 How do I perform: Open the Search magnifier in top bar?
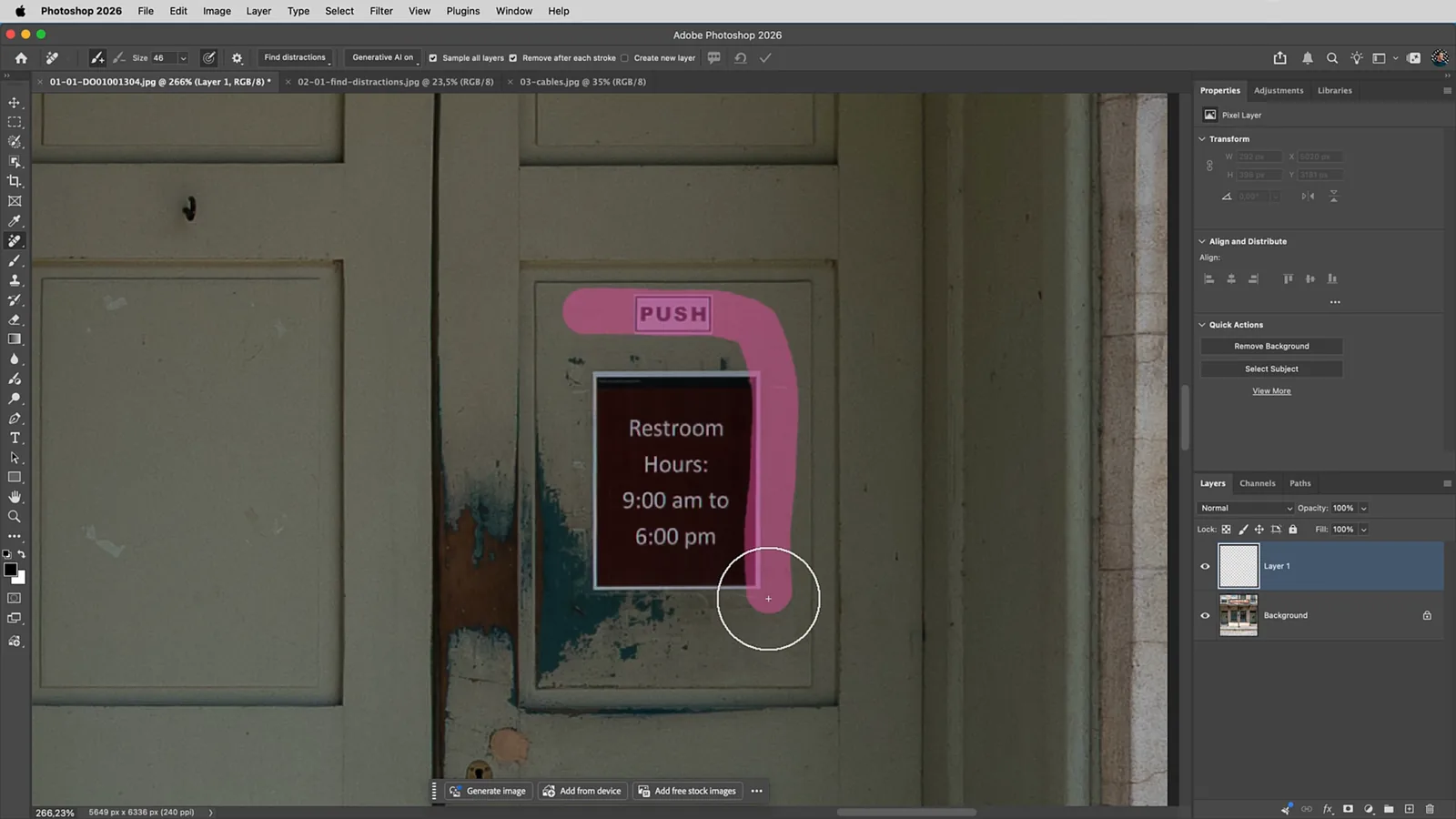(1332, 58)
